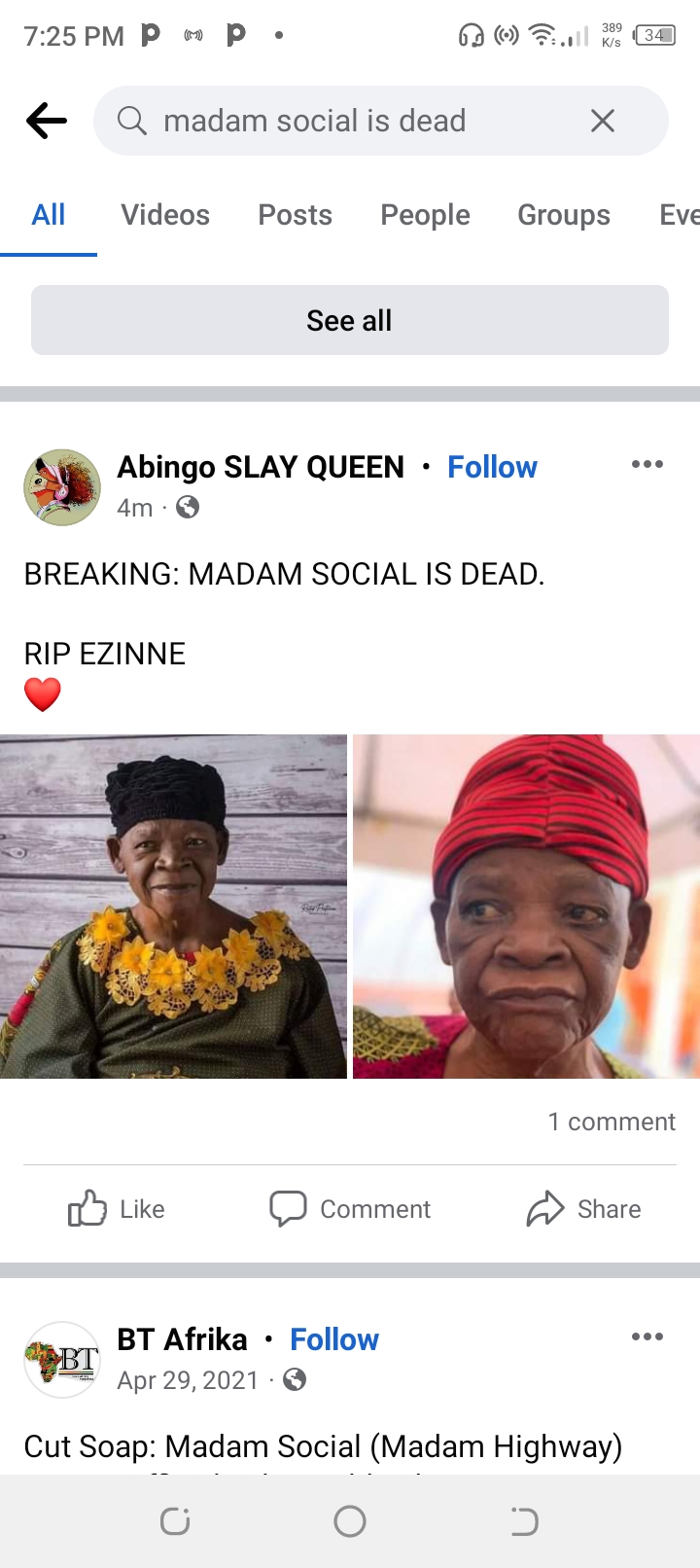Screen dimensions: 700x1568
Task: Expand search results with See all
Action: tap(349, 319)
